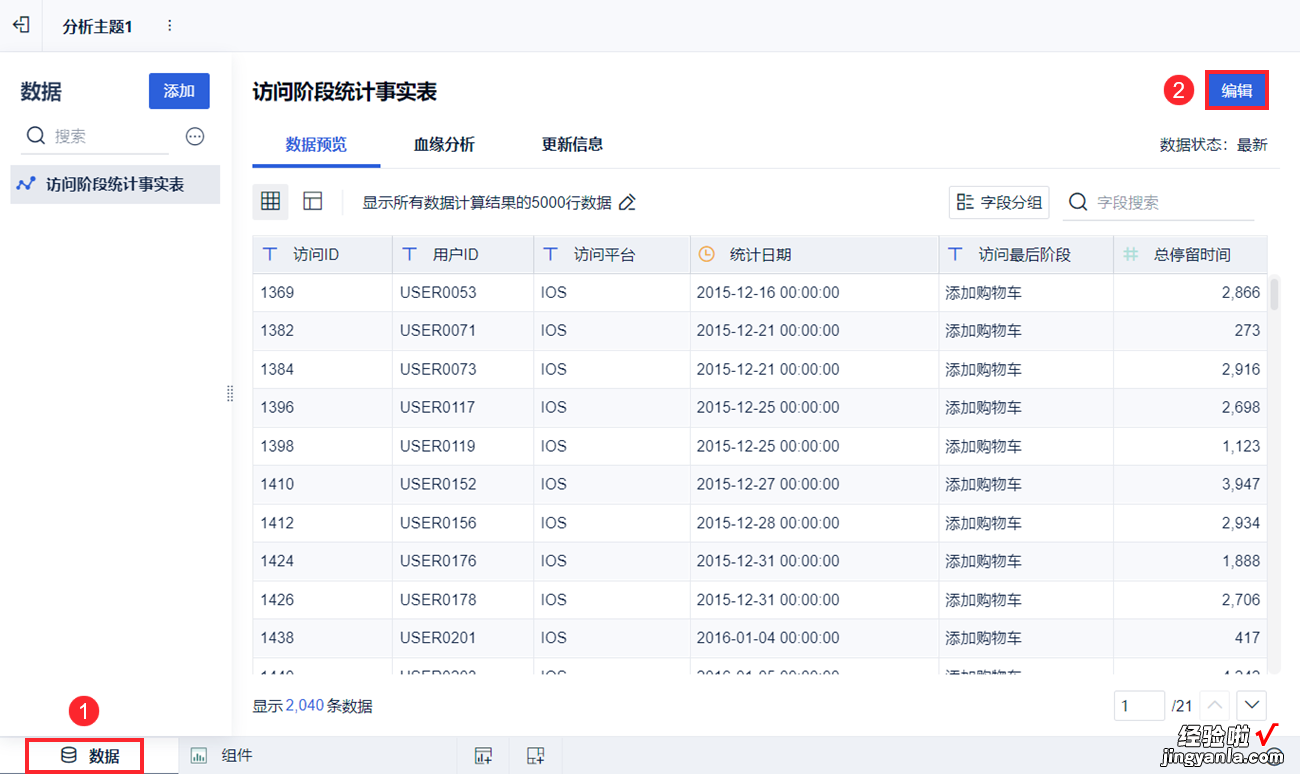Screen dimensions: 1300x774
Task: Go to next page with down arrow
Action: pyautogui.click(x=1252, y=705)
